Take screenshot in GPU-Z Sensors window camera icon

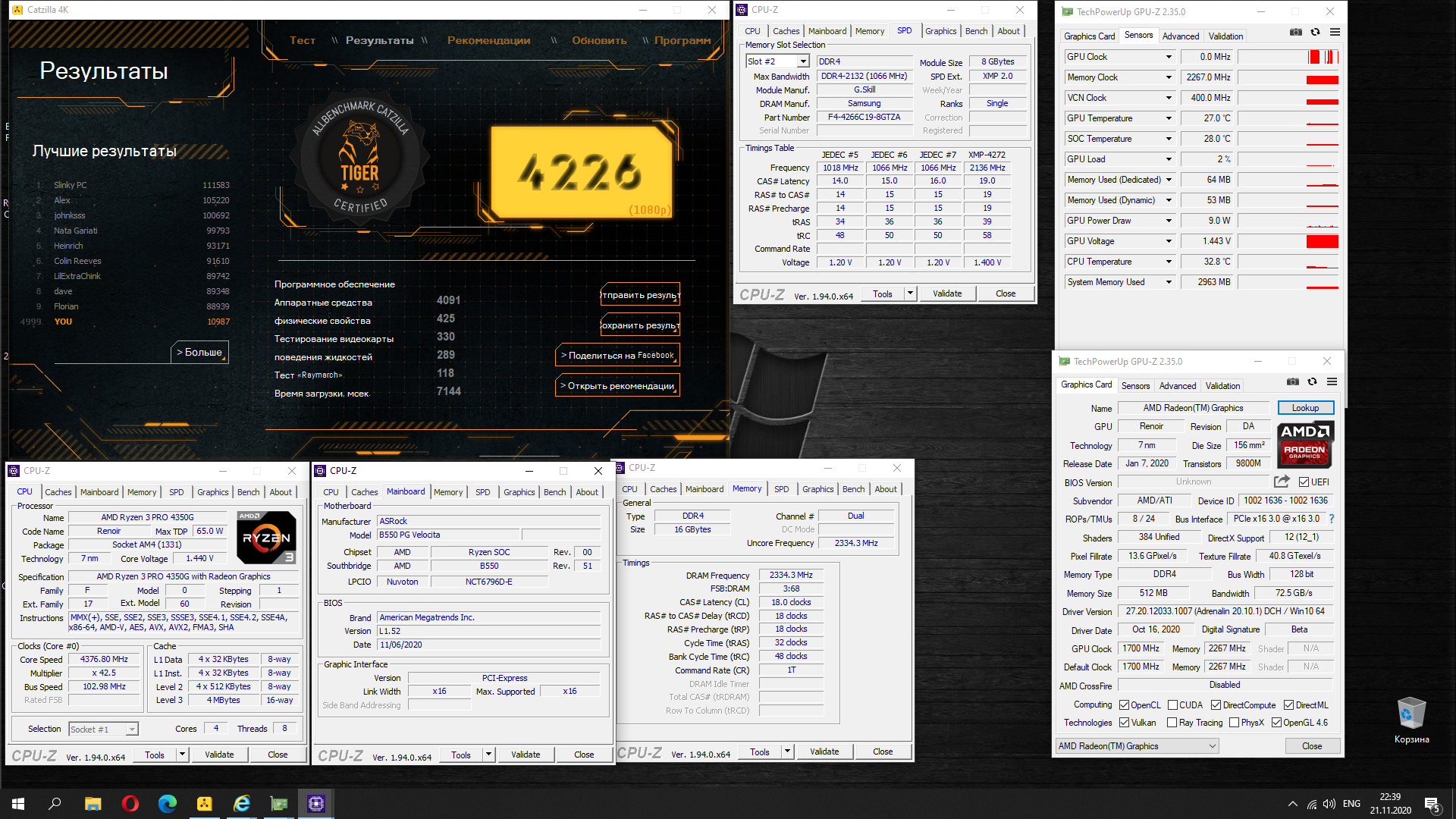(1296, 32)
